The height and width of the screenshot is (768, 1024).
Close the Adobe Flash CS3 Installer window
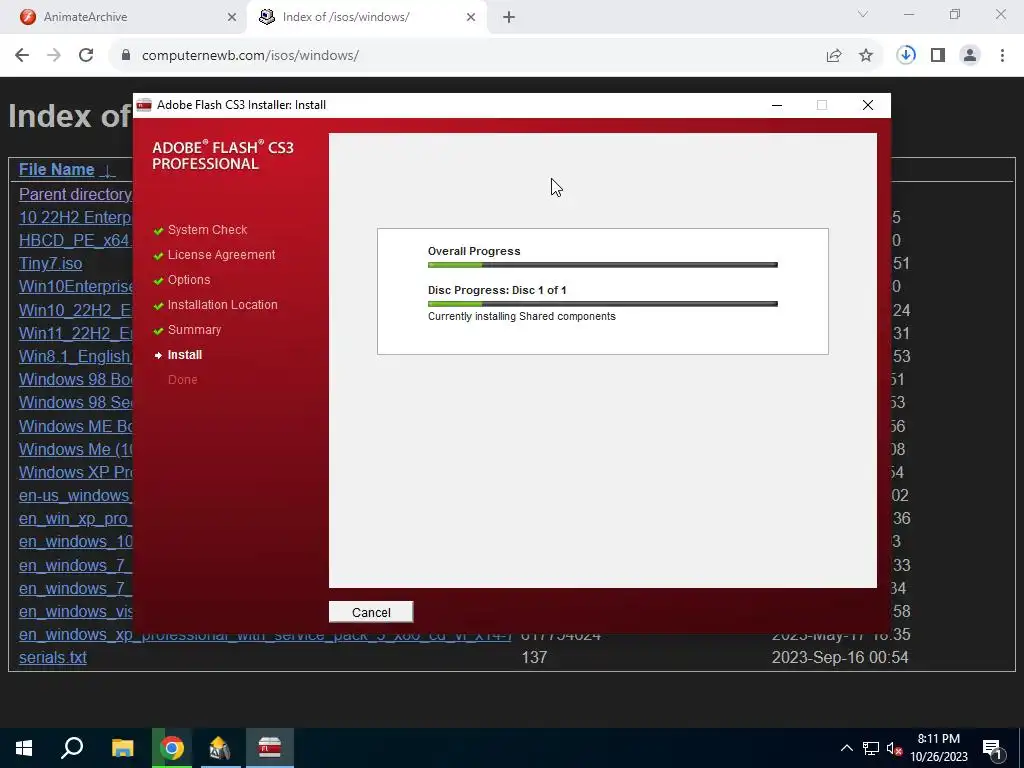867,105
